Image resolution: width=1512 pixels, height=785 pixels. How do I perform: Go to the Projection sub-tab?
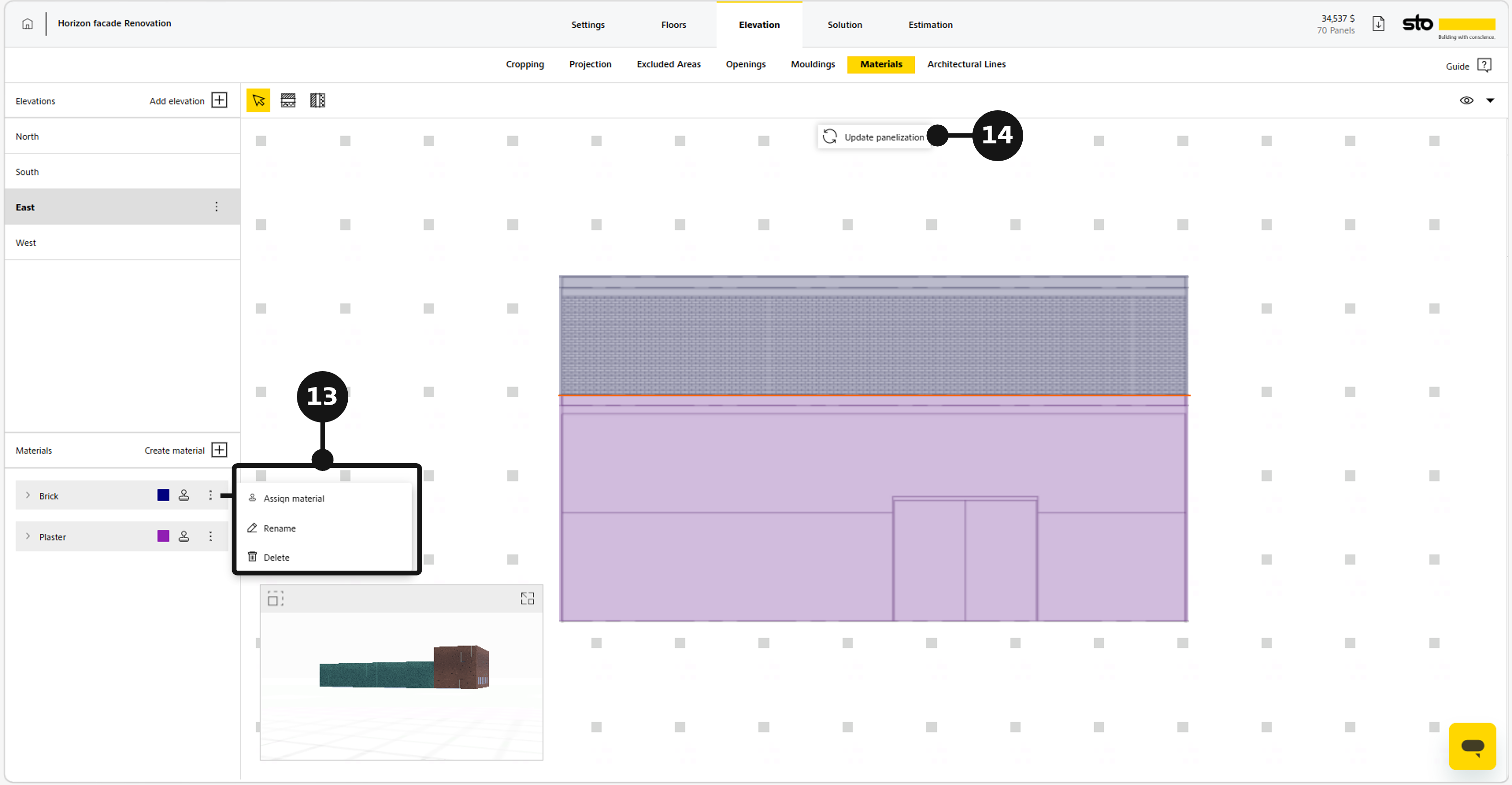click(x=590, y=65)
